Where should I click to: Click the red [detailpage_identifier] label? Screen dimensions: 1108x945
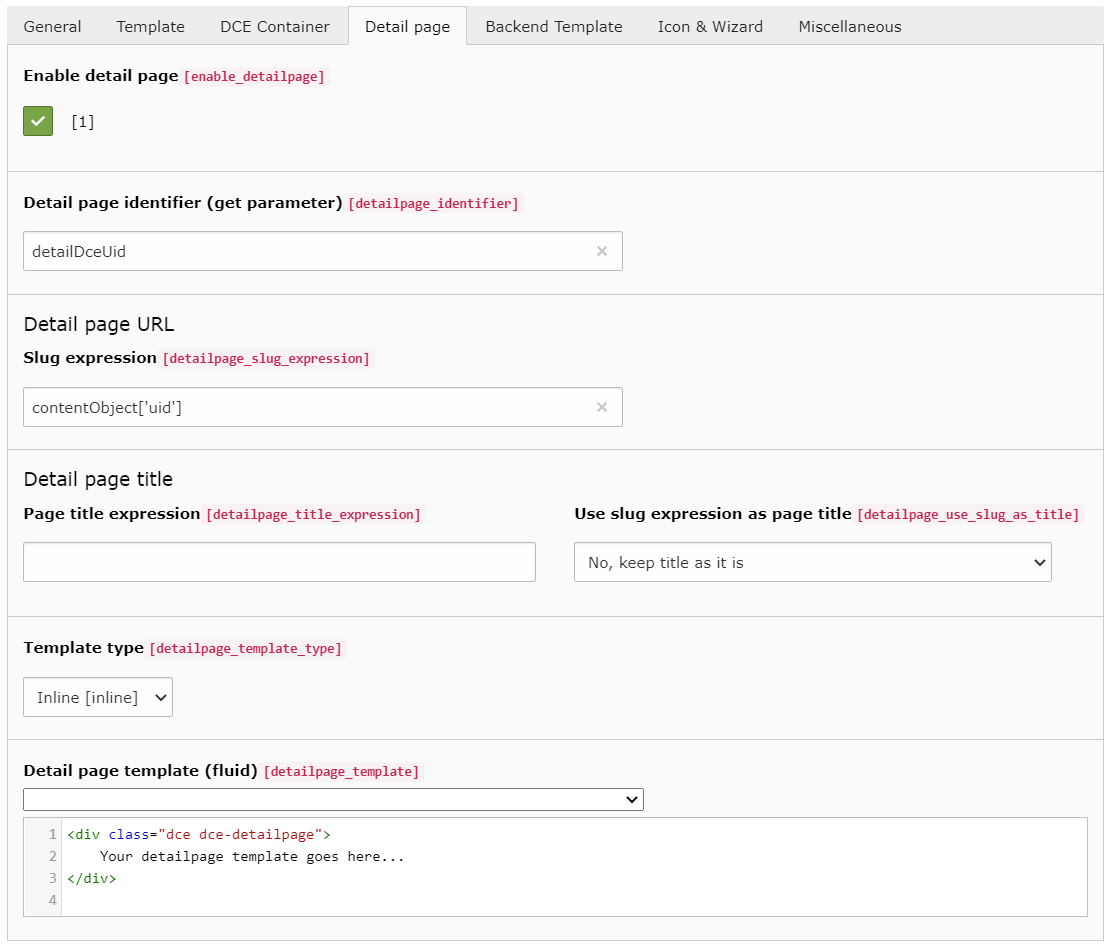433,203
